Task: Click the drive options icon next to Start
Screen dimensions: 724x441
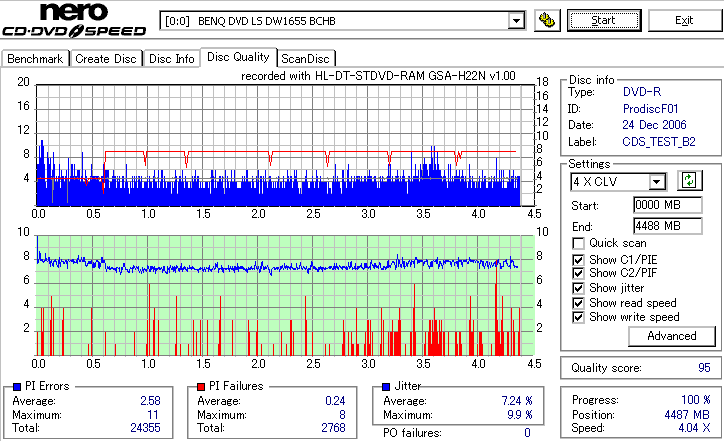Action: coord(547,21)
